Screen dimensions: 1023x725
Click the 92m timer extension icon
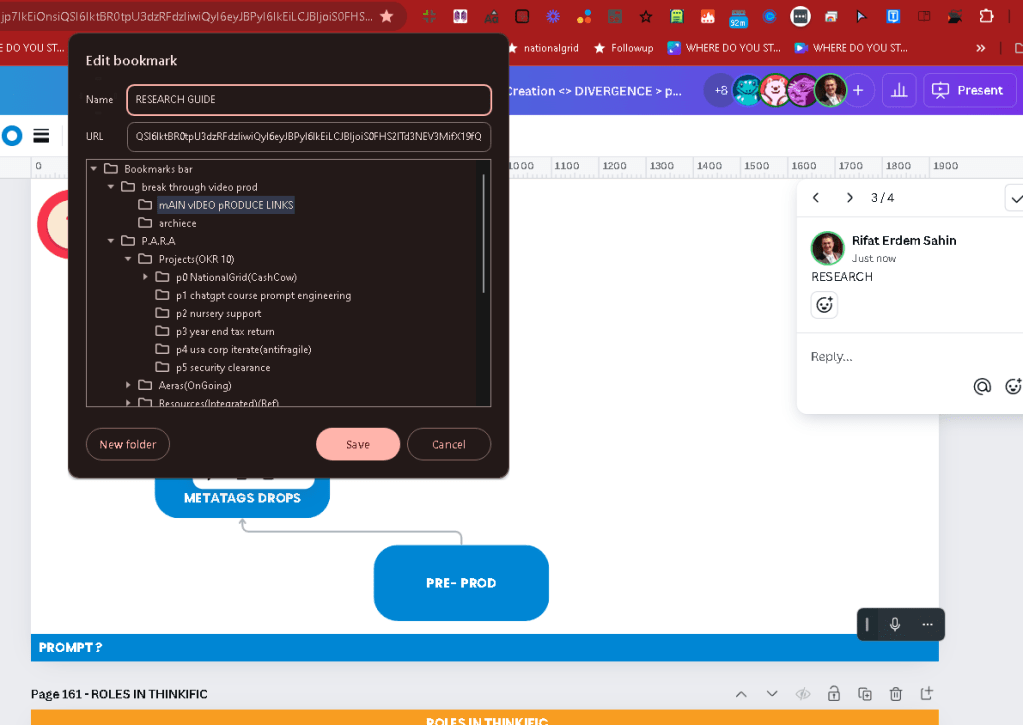click(x=738, y=18)
